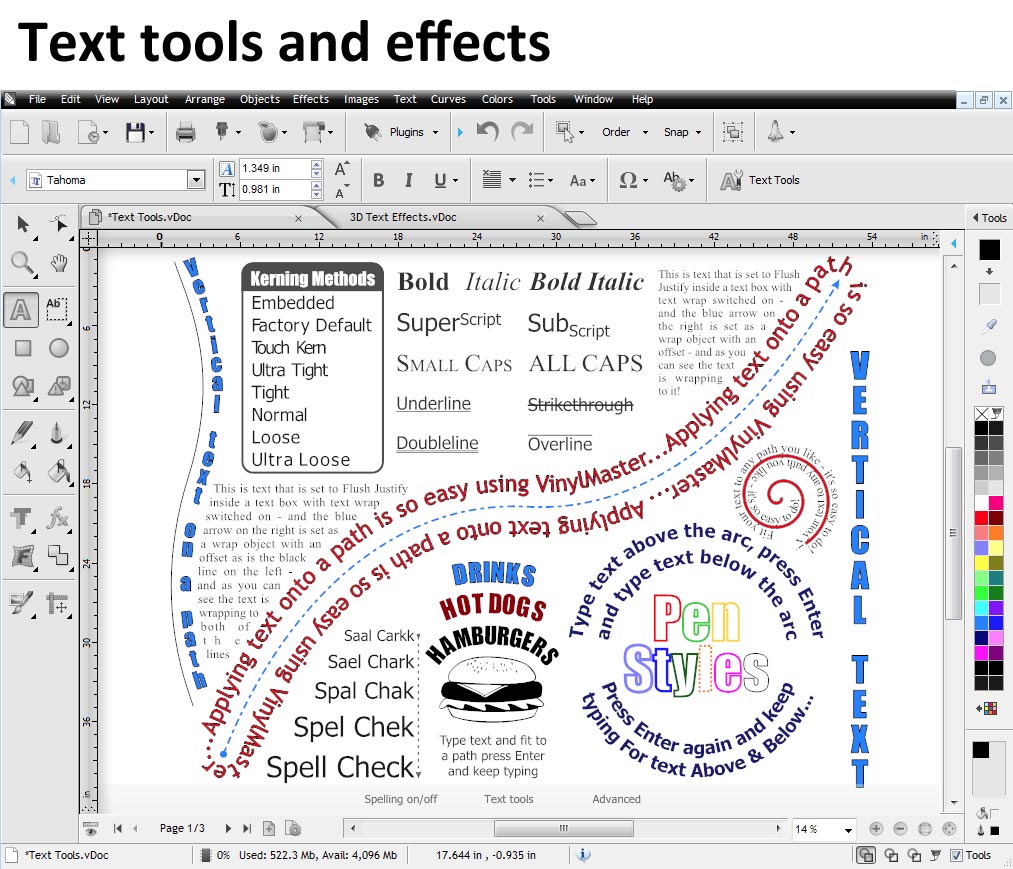The height and width of the screenshot is (869, 1013).
Task: Go to the next page
Action: coord(228,828)
